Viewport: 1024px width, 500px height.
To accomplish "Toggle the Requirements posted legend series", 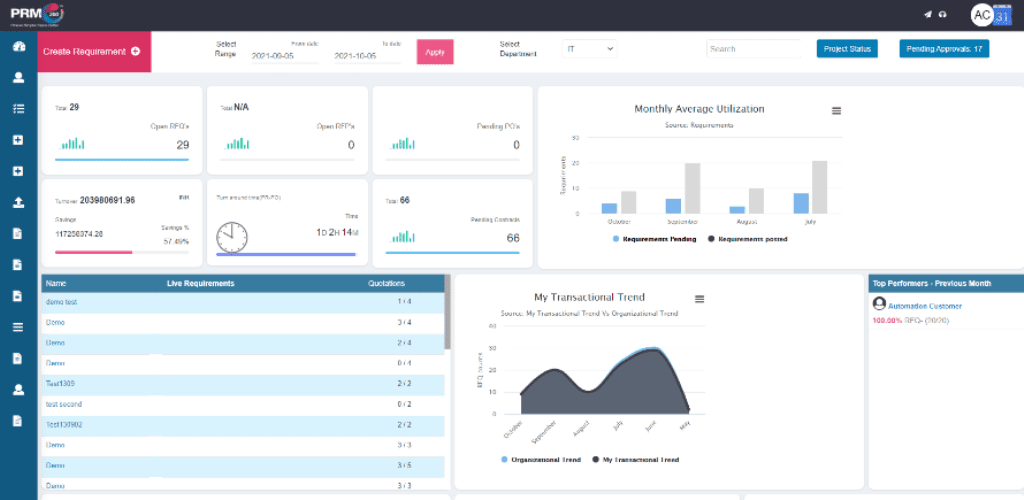I will [748, 240].
